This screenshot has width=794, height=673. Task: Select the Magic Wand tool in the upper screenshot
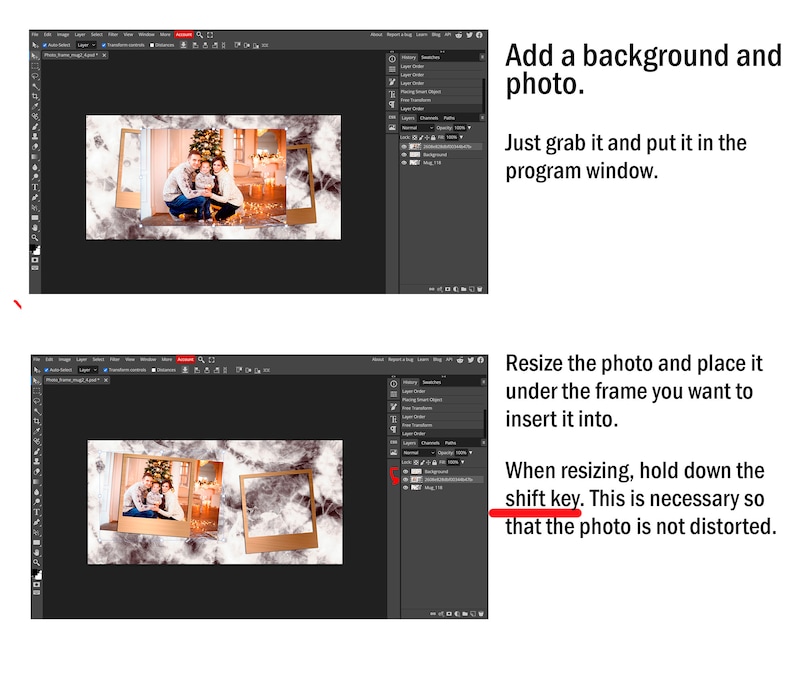(x=35, y=86)
